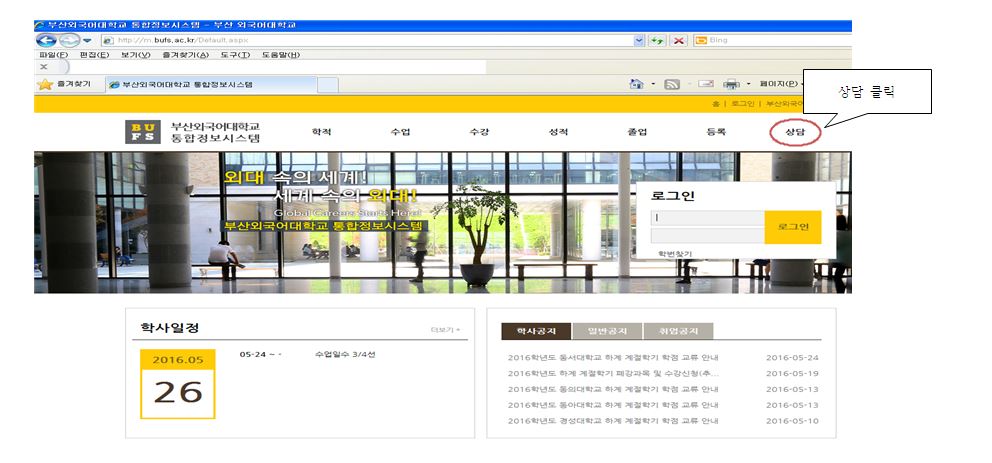
Task: Click the Home icon in command bar
Action: point(635,84)
